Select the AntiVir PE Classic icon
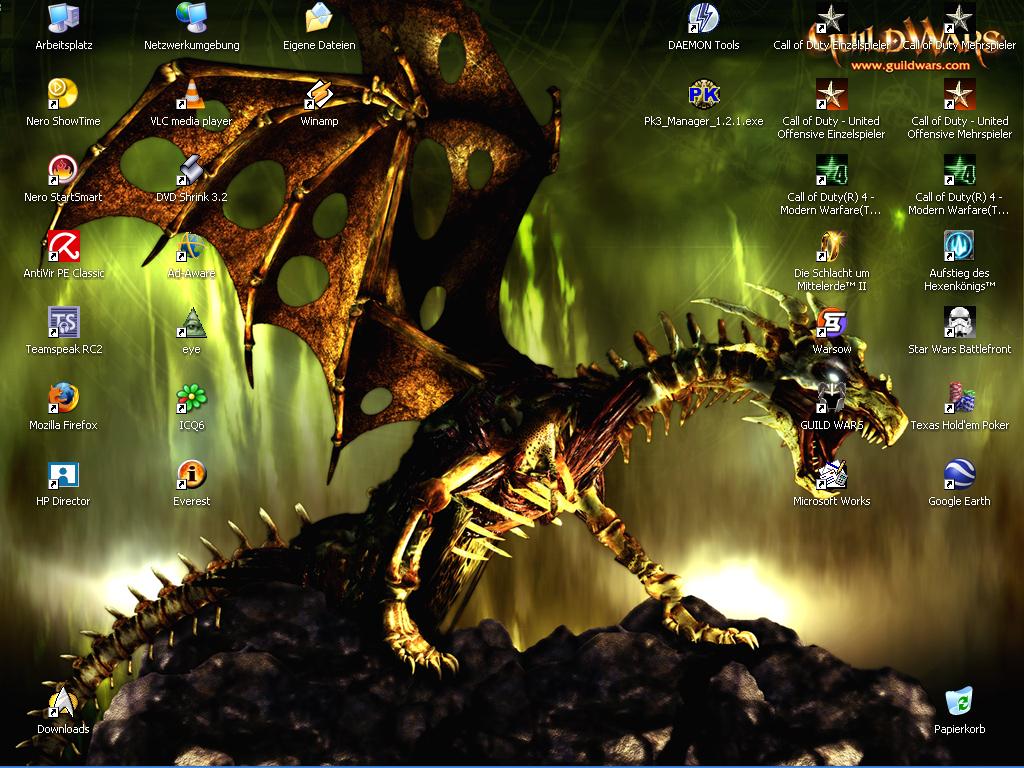The image size is (1024, 768). coord(63,246)
